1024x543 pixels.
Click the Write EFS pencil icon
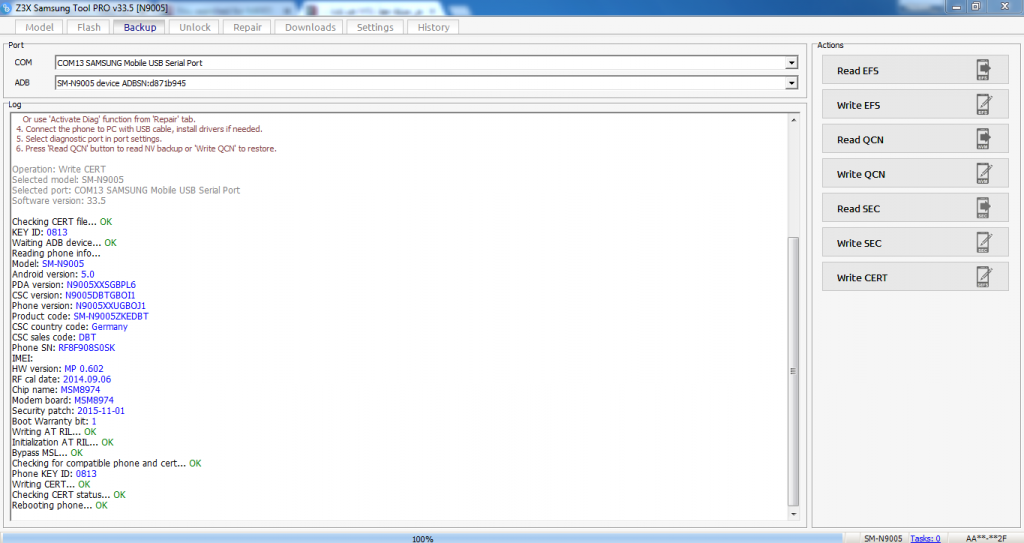pyautogui.click(x=983, y=105)
